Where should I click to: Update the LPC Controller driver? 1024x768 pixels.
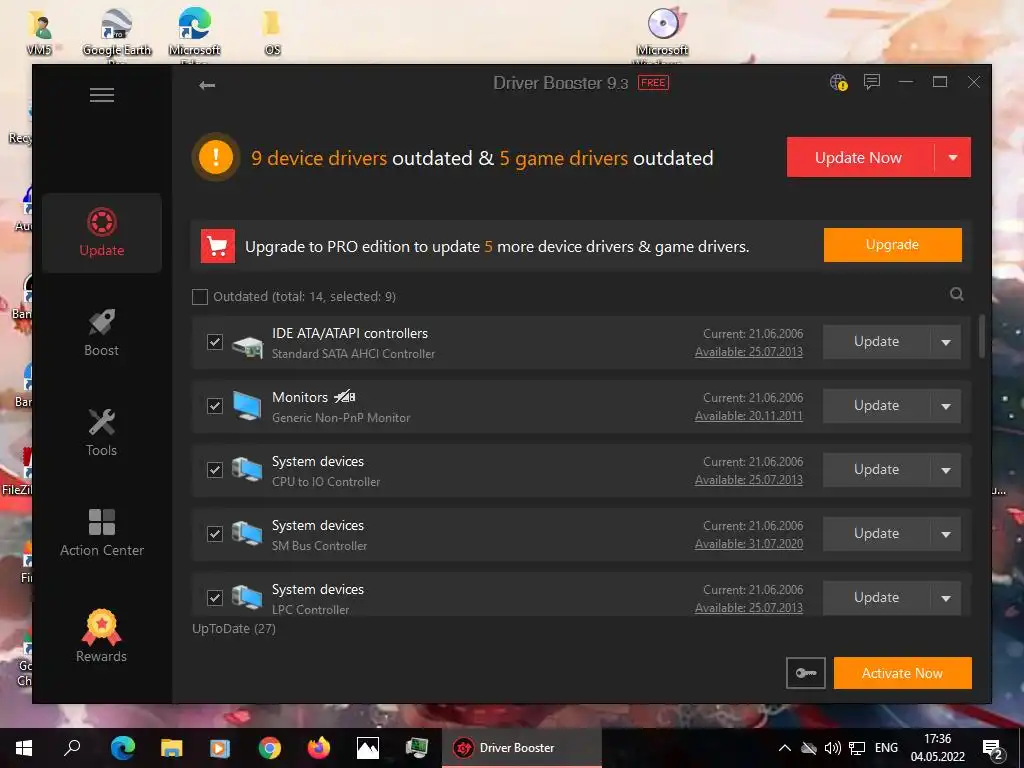coord(876,598)
